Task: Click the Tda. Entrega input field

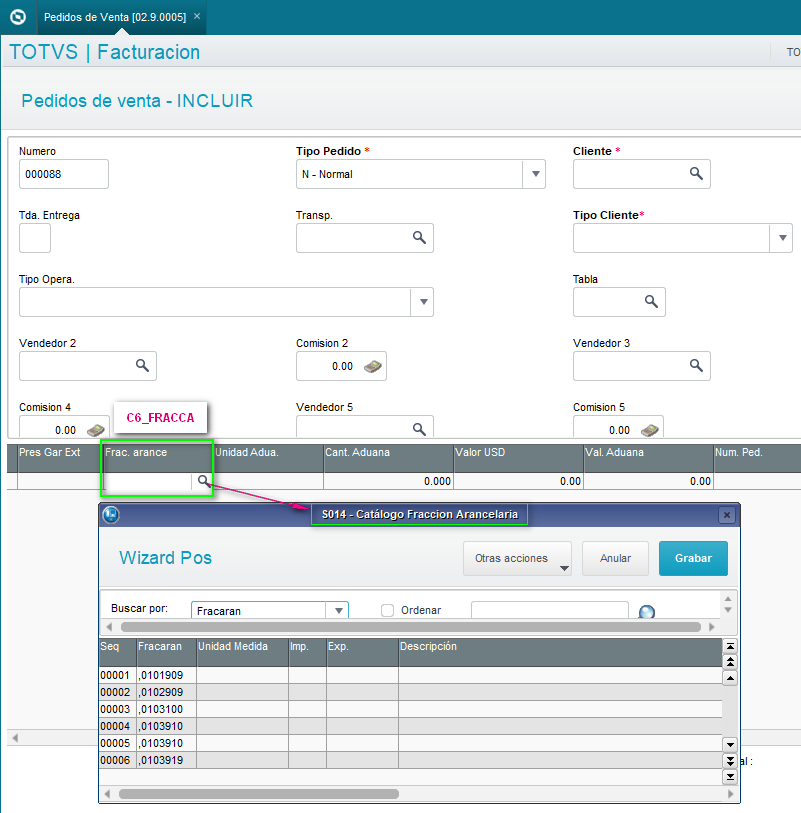Action: 35,238
